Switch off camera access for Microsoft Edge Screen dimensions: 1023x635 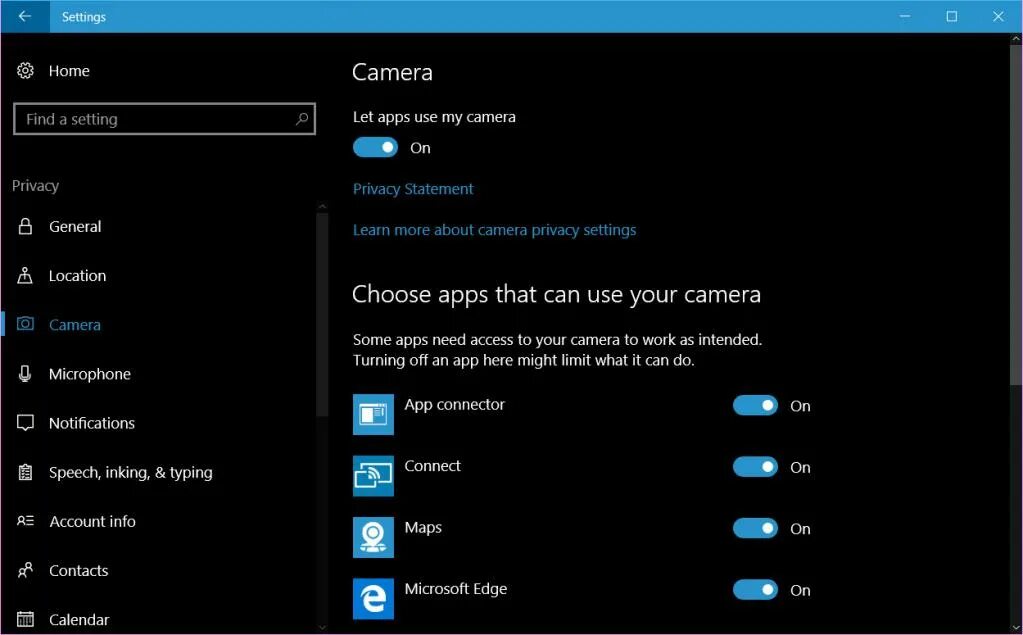pos(755,591)
